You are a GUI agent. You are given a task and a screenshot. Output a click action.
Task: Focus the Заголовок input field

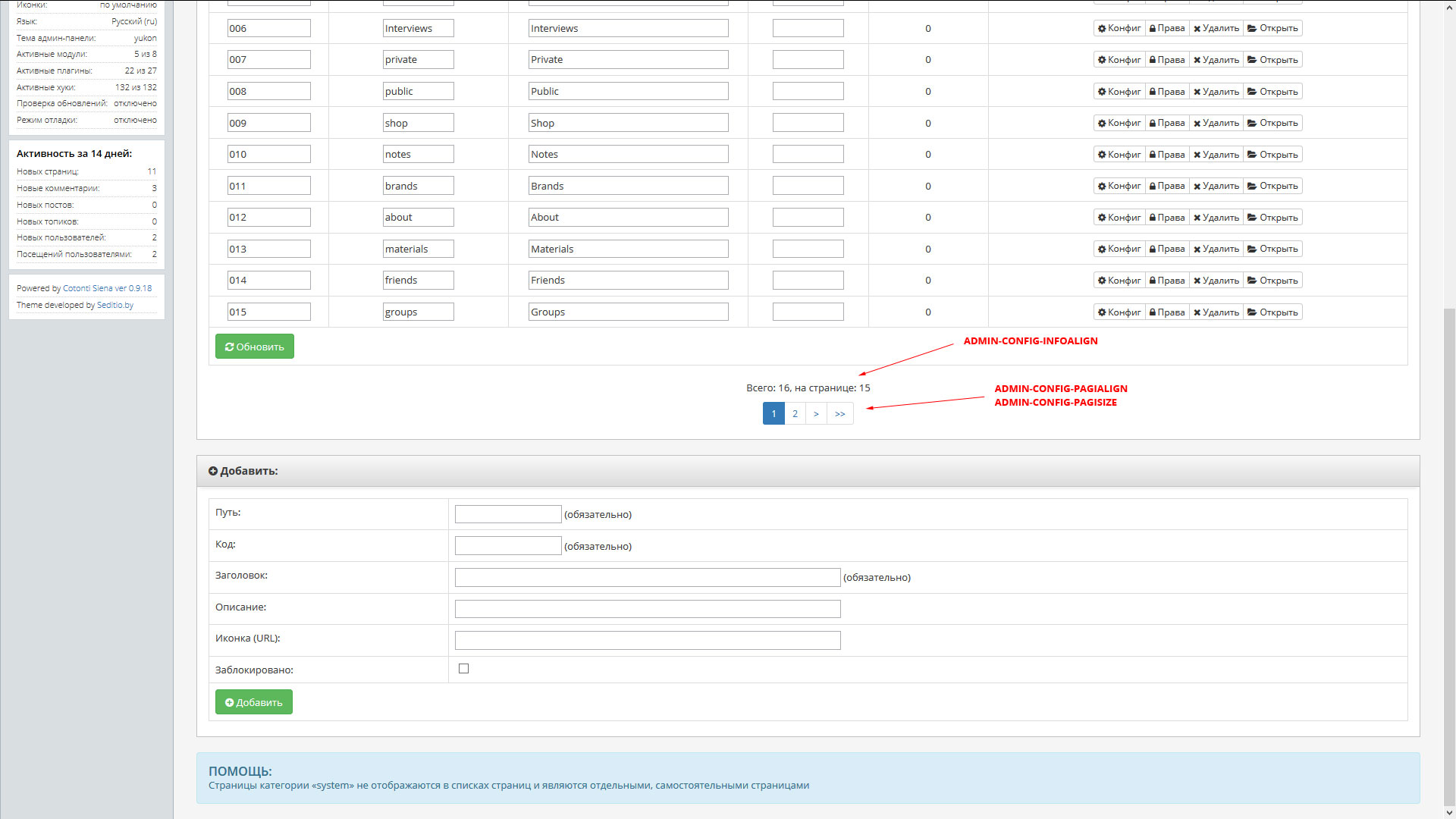click(x=647, y=578)
